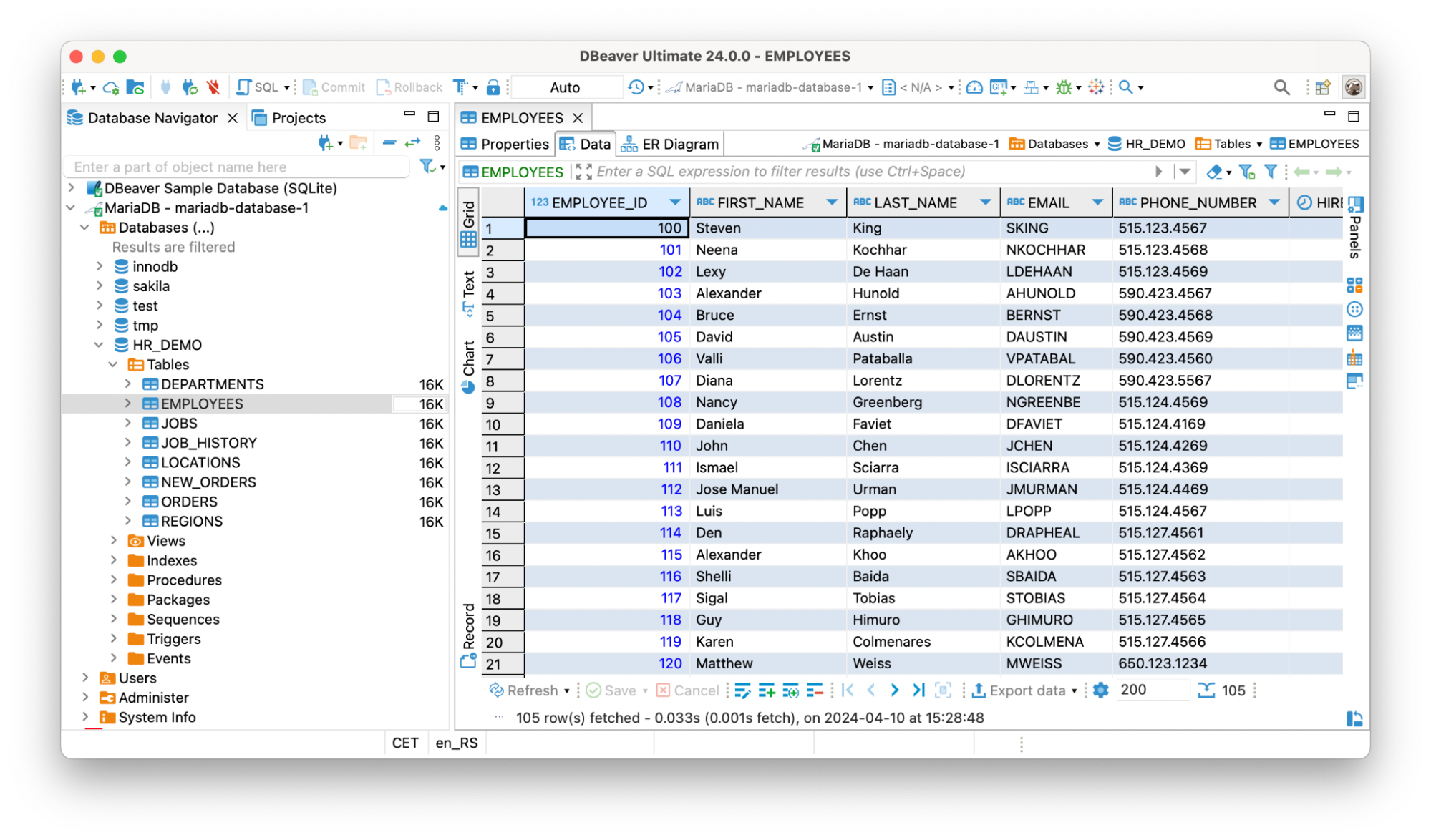Toggle Link with editor arrows in Navigator
1431x840 pixels.
click(412, 143)
